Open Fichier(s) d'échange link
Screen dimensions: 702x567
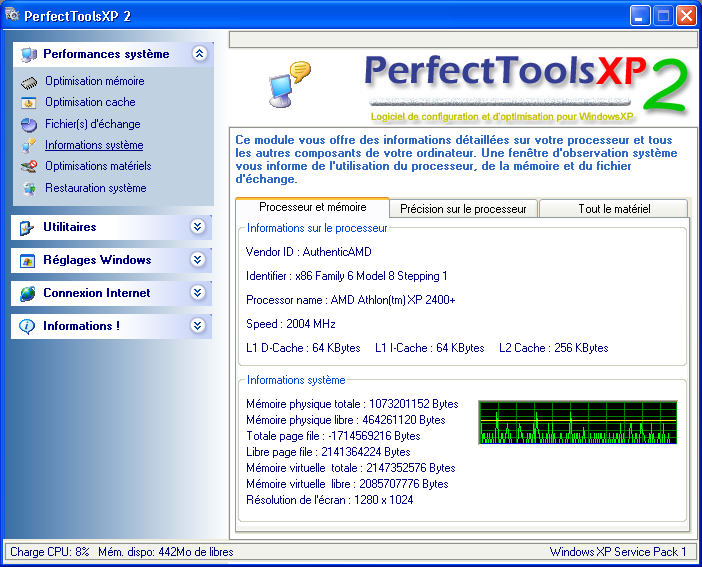(93, 124)
